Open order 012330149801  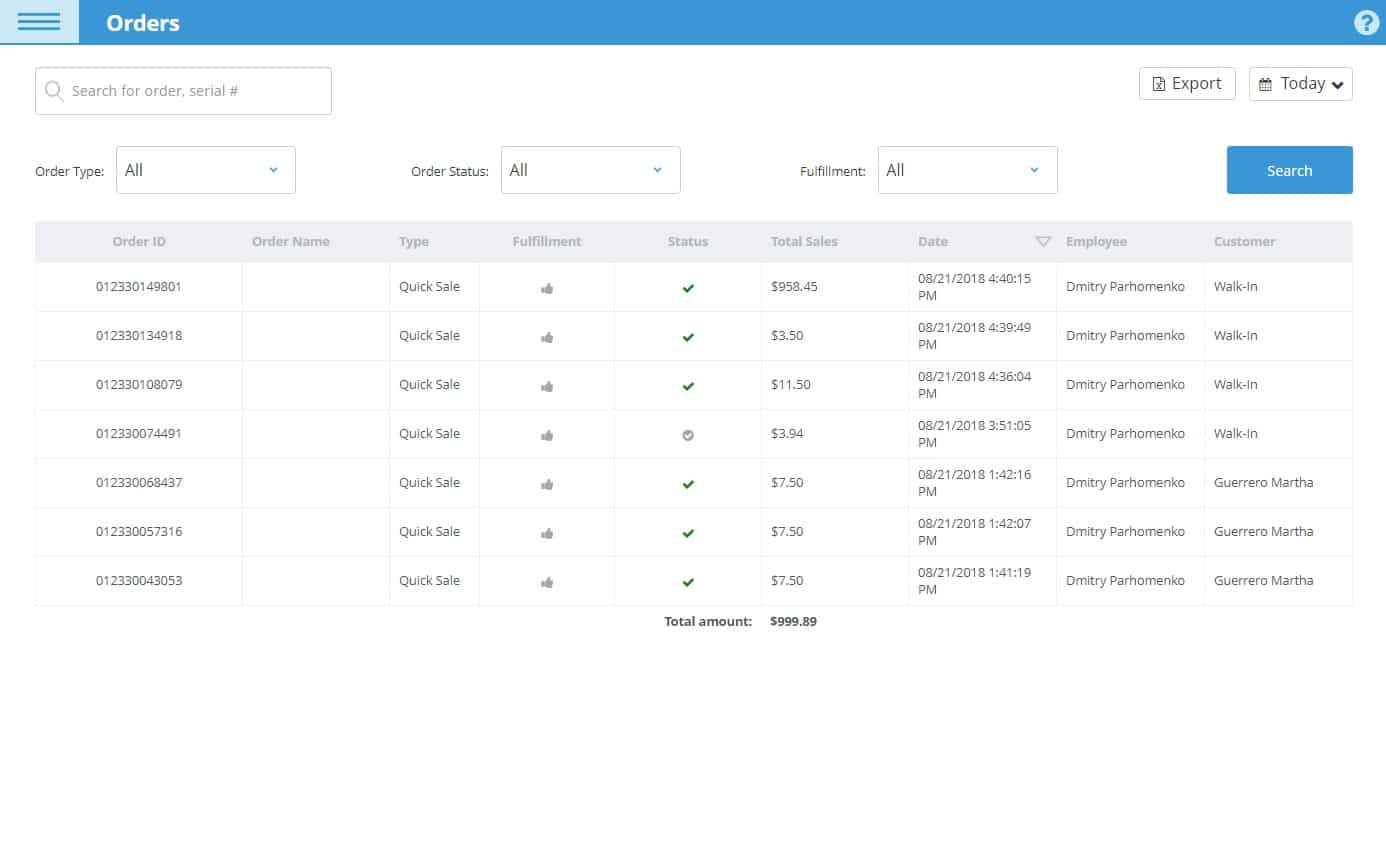click(139, 287)
